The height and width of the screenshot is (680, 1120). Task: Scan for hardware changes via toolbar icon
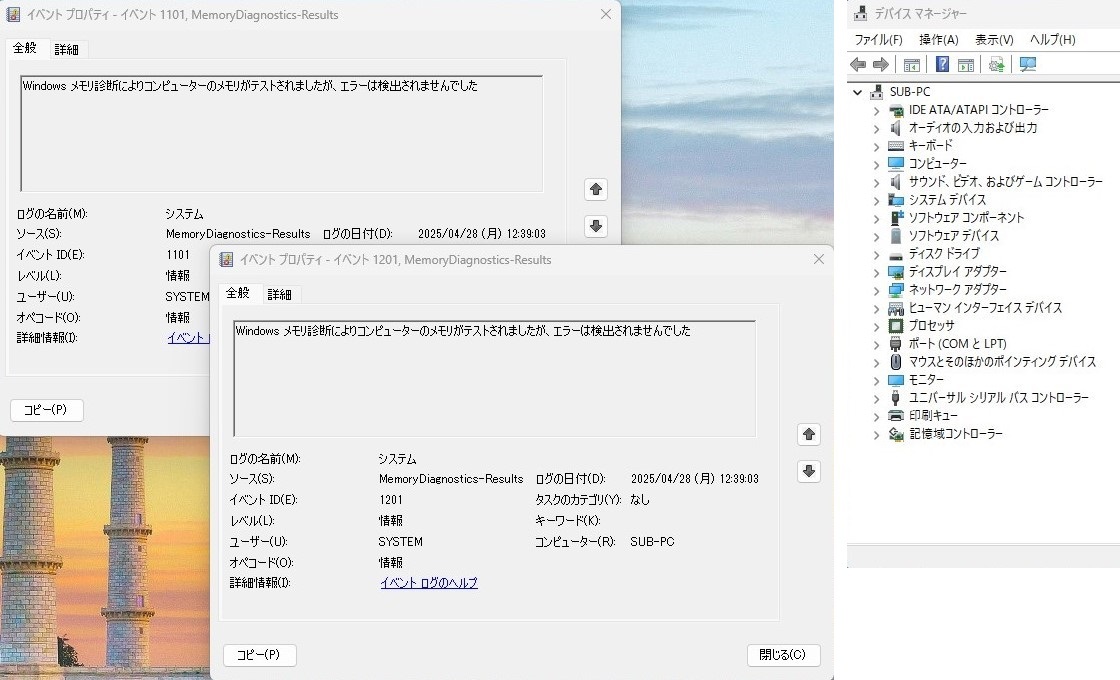[1028, 65]
